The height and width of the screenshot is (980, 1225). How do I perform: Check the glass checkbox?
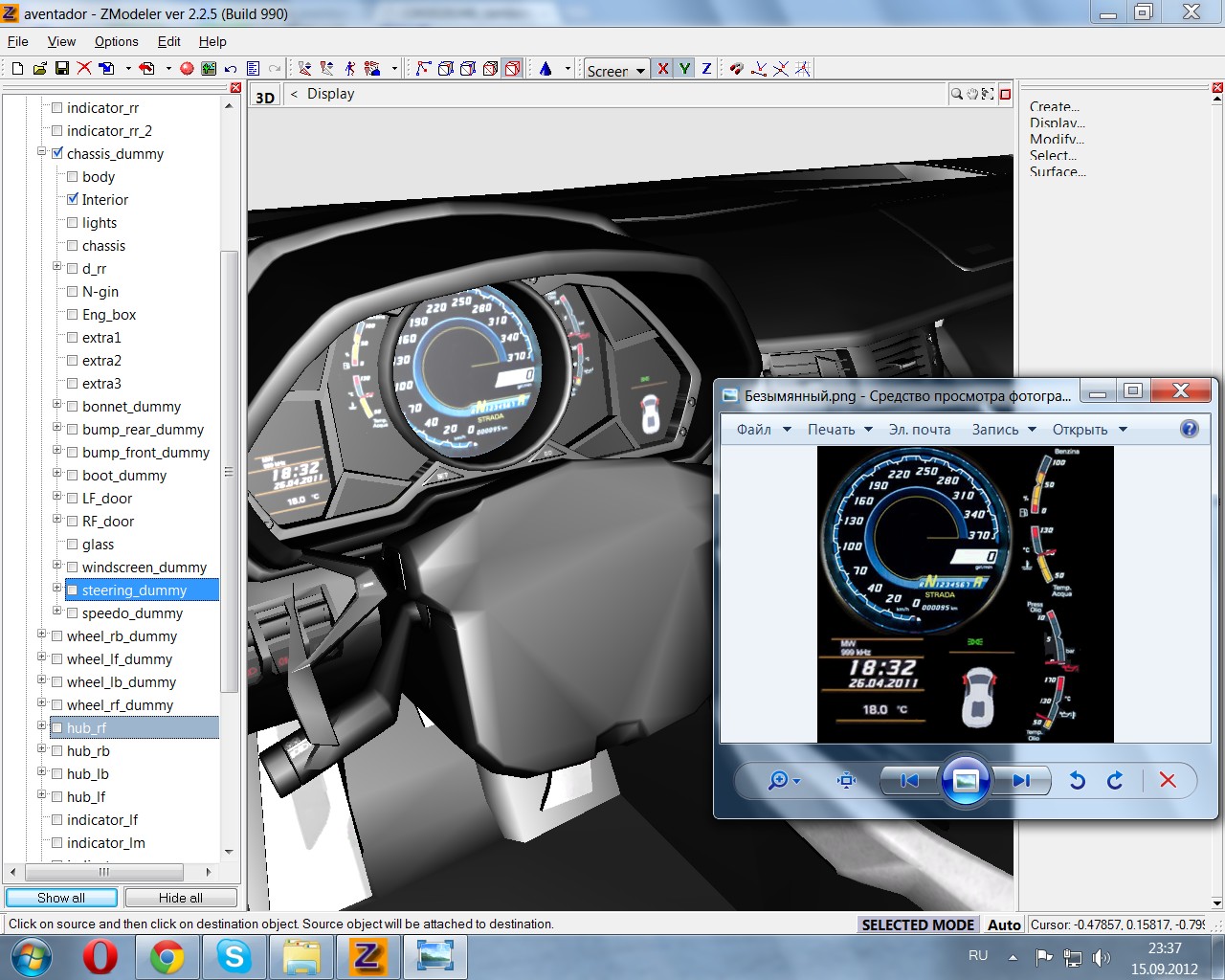click(73, 544)
